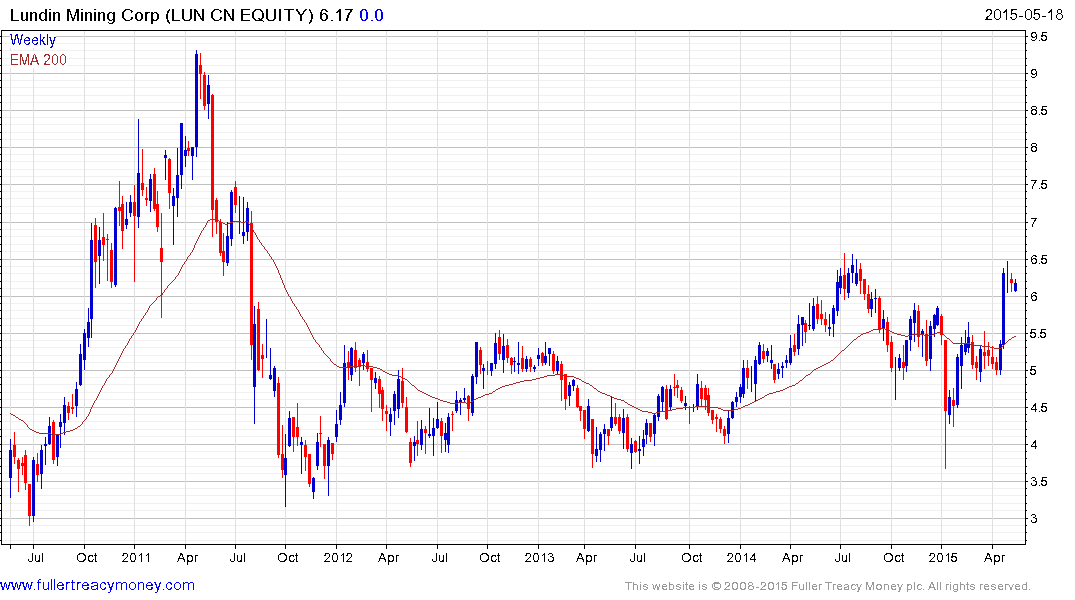Click the 'Apr' label following 2012
The width and height of the screenshot is (1075, 600).
click(x=388, y=557)
